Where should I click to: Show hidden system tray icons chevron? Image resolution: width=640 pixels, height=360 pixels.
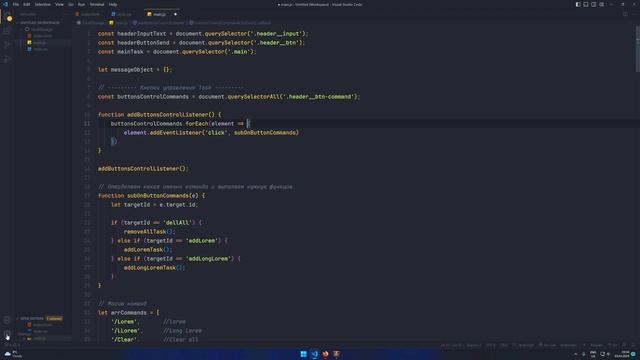point(576,354)
